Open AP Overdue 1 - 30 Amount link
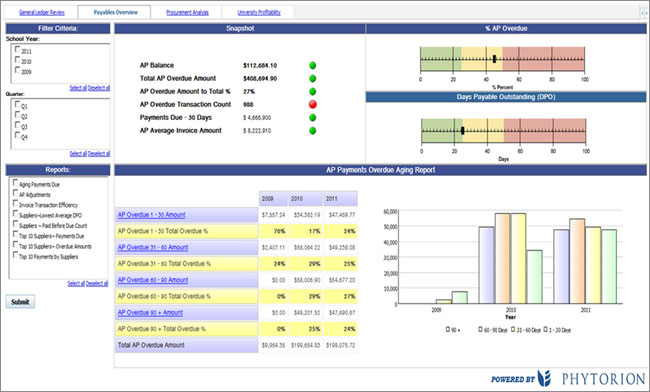Image resolution: width=650 pixels, height=392 pixels. coord(151,215)
